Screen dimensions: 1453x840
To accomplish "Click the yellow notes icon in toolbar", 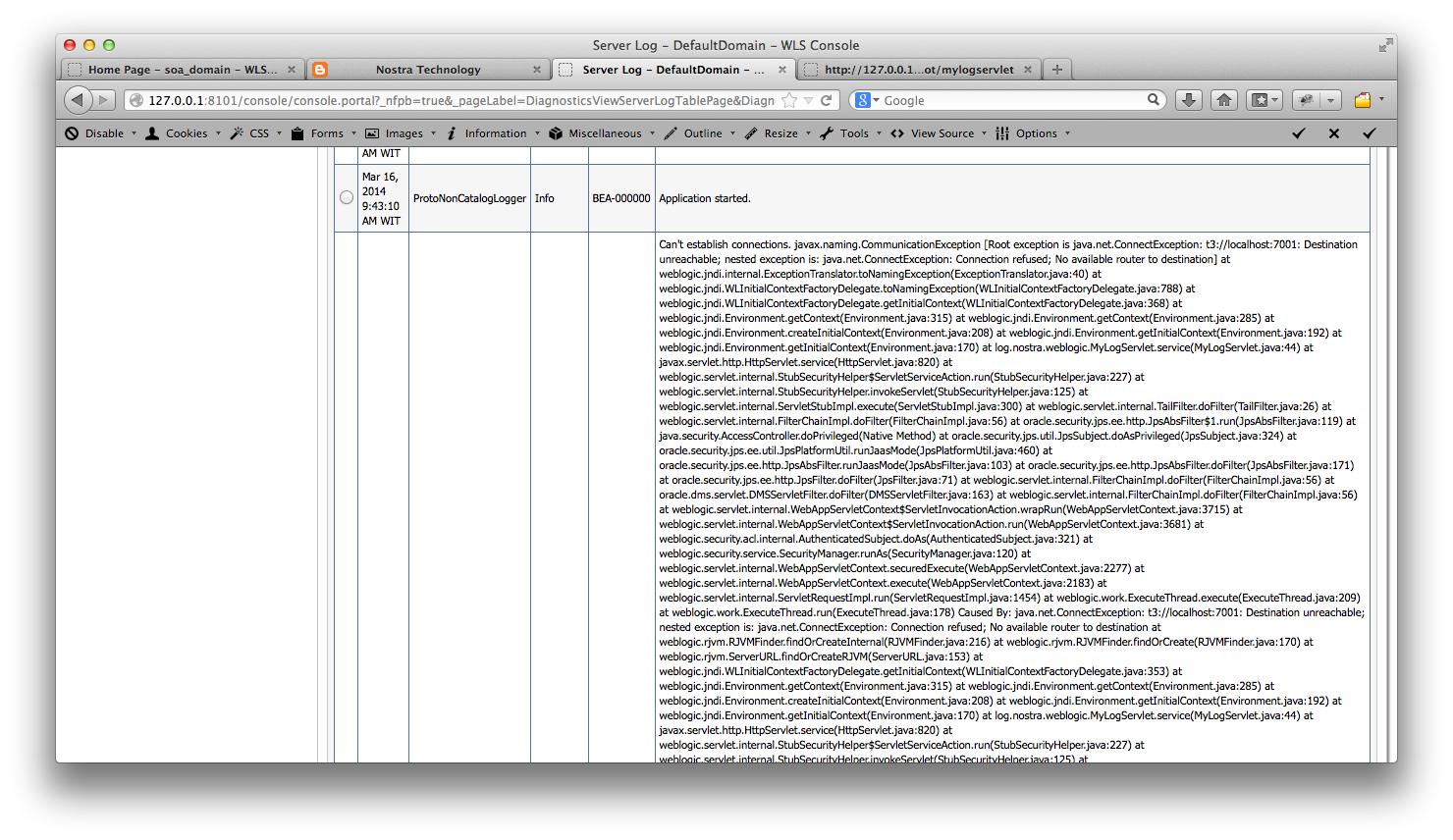I will click(x=1363, y=100).
